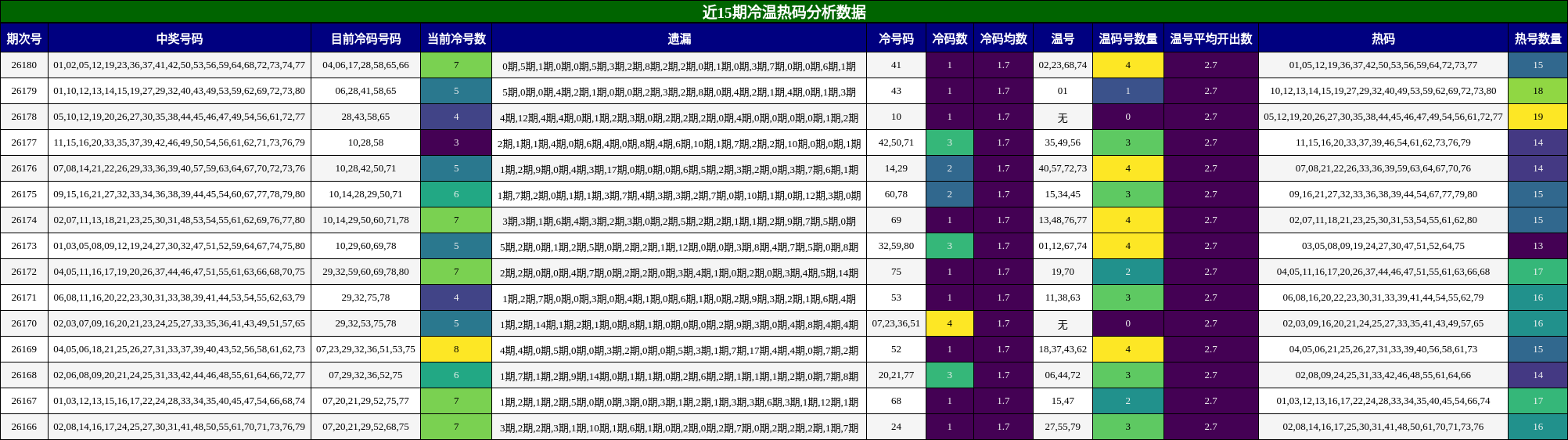Select period number 26166
Screen dimensions: 1568x440
(24, 427)
